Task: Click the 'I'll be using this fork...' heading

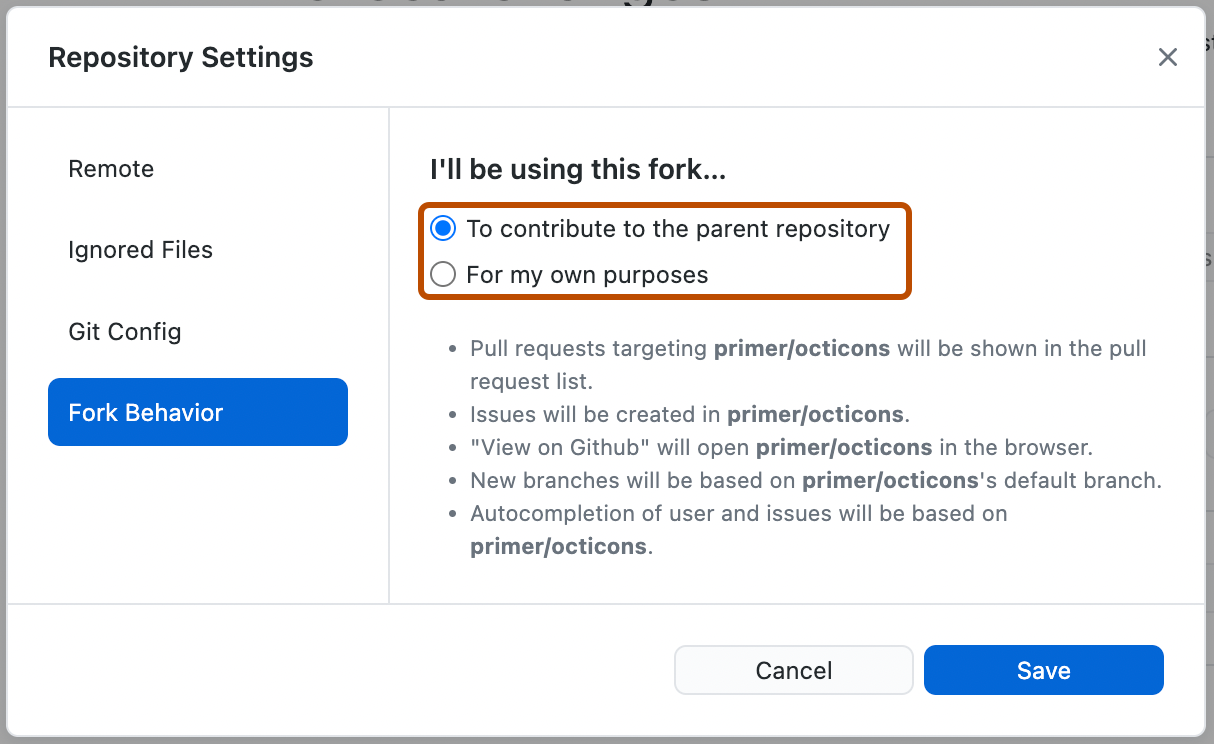Action: click(x=577, y=169)
